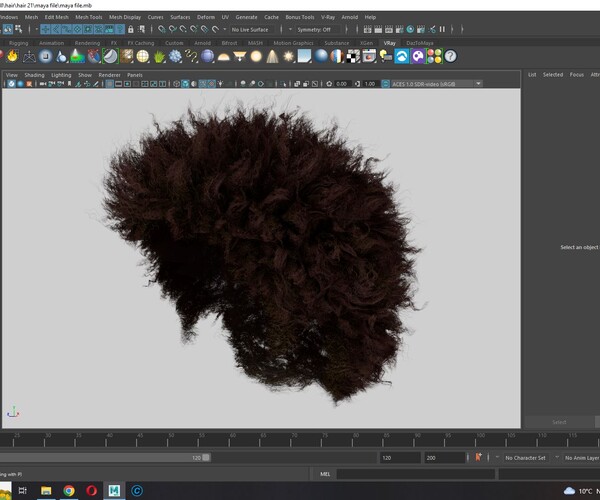Viewport: 600px width, 500px height.
Task: Switch to the Arnold shelf tab
Action: pos(202,43)
